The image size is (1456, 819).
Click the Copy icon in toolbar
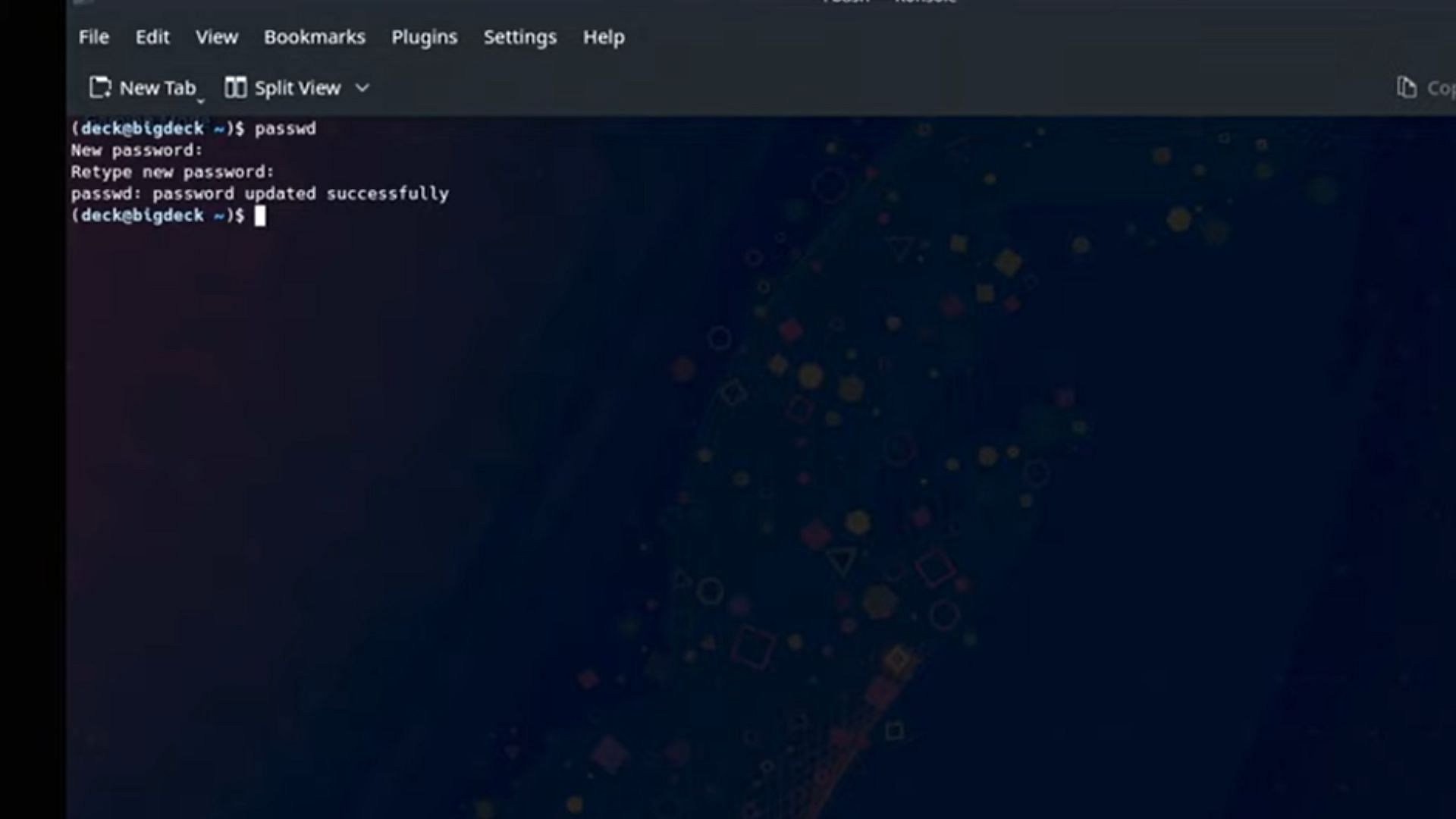click(x=1407, y=87)
